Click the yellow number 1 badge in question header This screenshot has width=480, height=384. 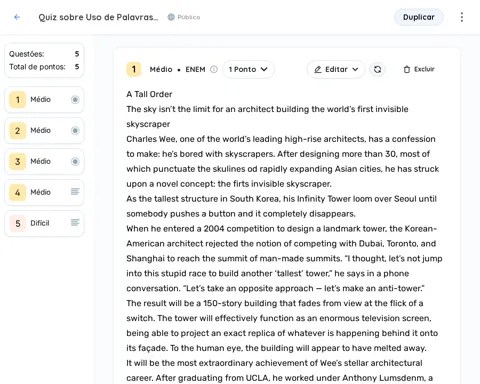134,69
